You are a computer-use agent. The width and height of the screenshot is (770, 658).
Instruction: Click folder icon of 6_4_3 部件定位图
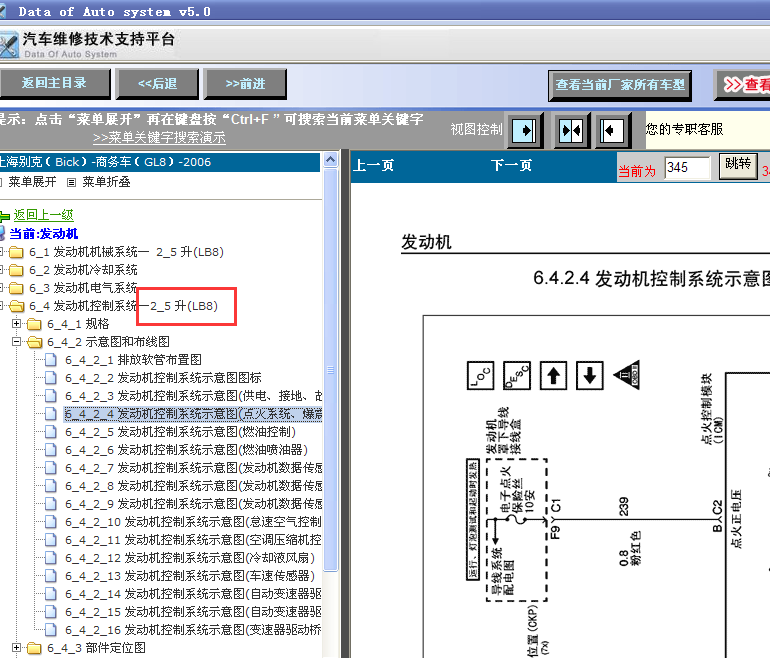[34, 648]
